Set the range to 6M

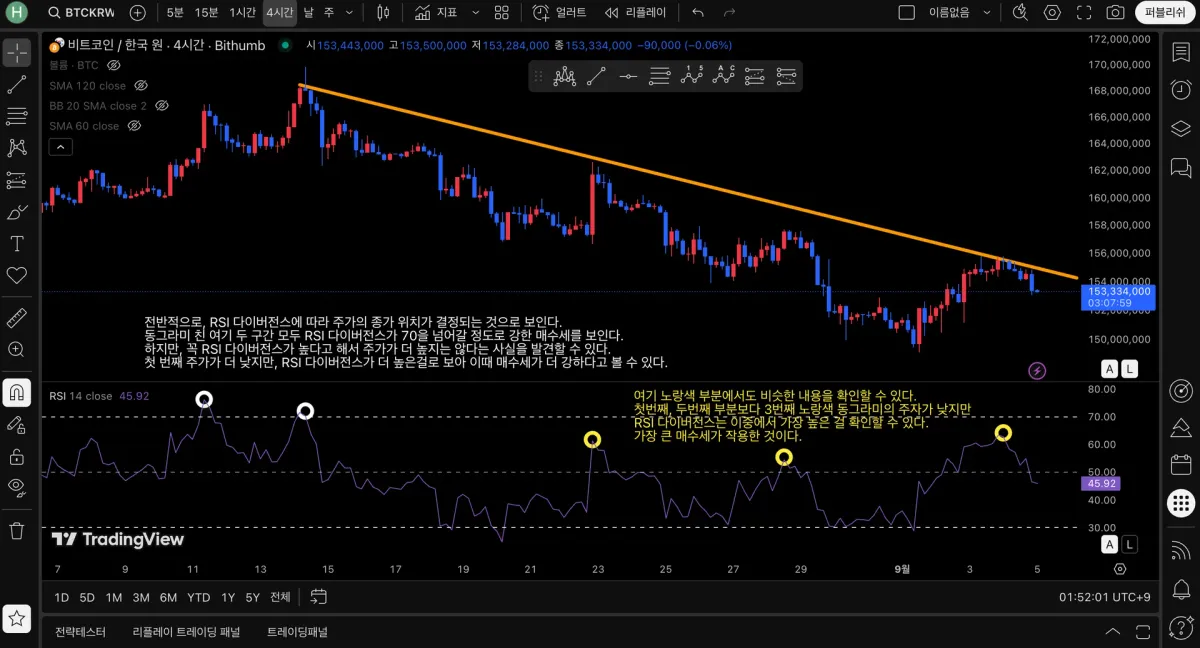pyautogui.click(x=168, y=597)
